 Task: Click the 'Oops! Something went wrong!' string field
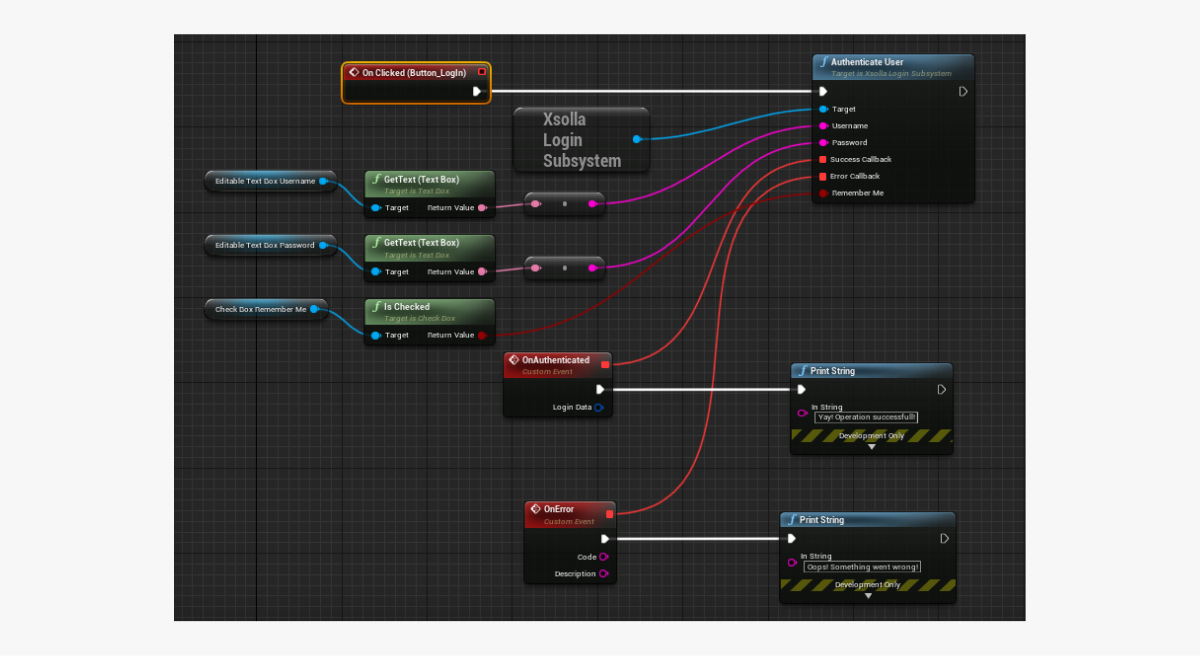tap(863, 566)
